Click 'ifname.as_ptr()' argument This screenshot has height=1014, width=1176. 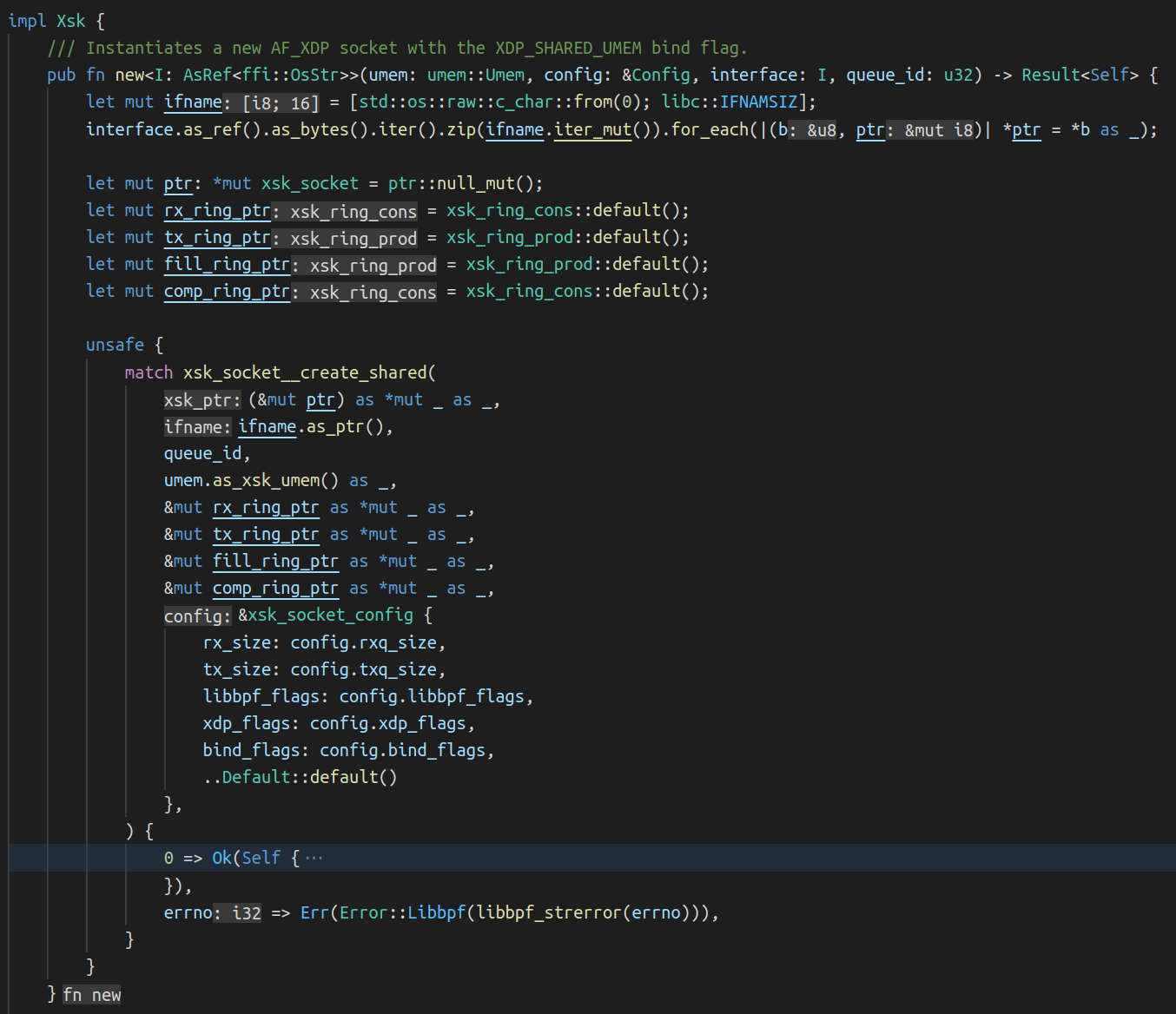click(311, 426)
